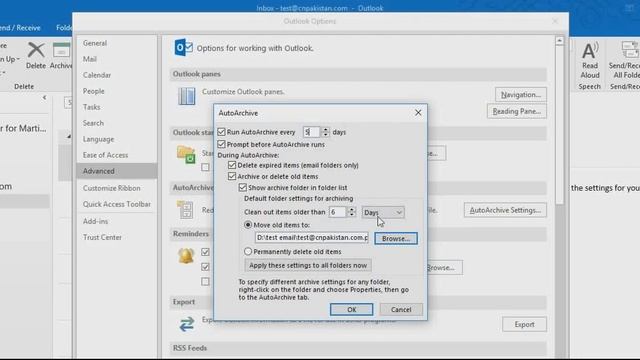The image size is (640, 360).
Task: Toggle Archive or delete old items
Action: (232, 176)
